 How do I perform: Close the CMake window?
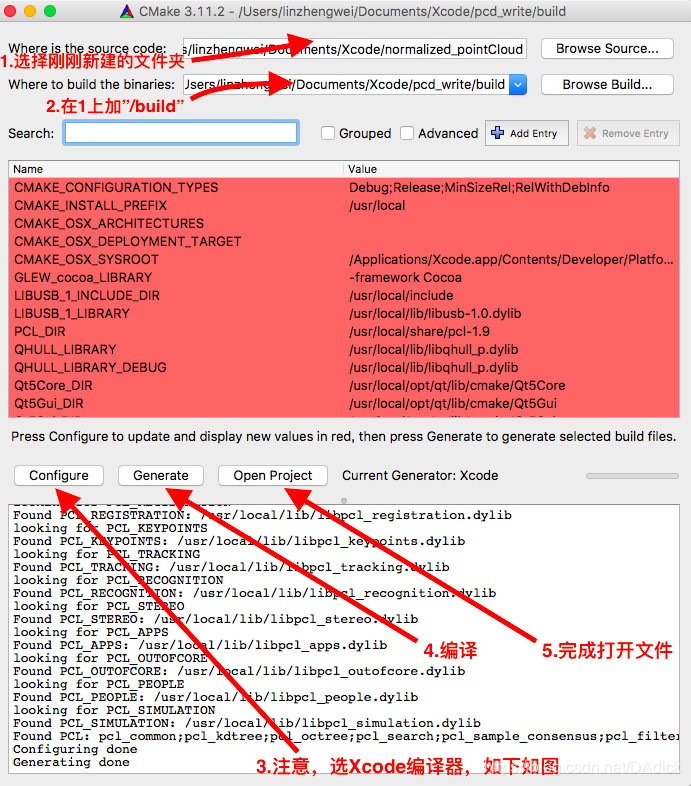pyautogui.click(x=10, y=11)
